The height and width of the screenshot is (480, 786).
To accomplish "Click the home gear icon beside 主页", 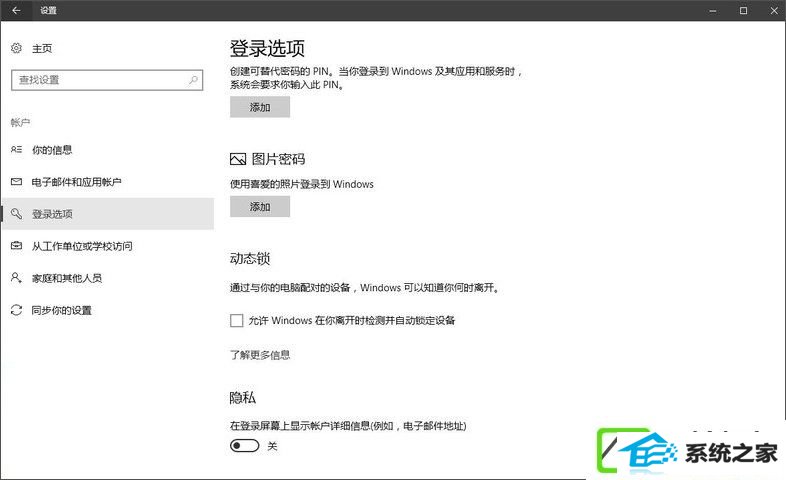I will point(16,48).
